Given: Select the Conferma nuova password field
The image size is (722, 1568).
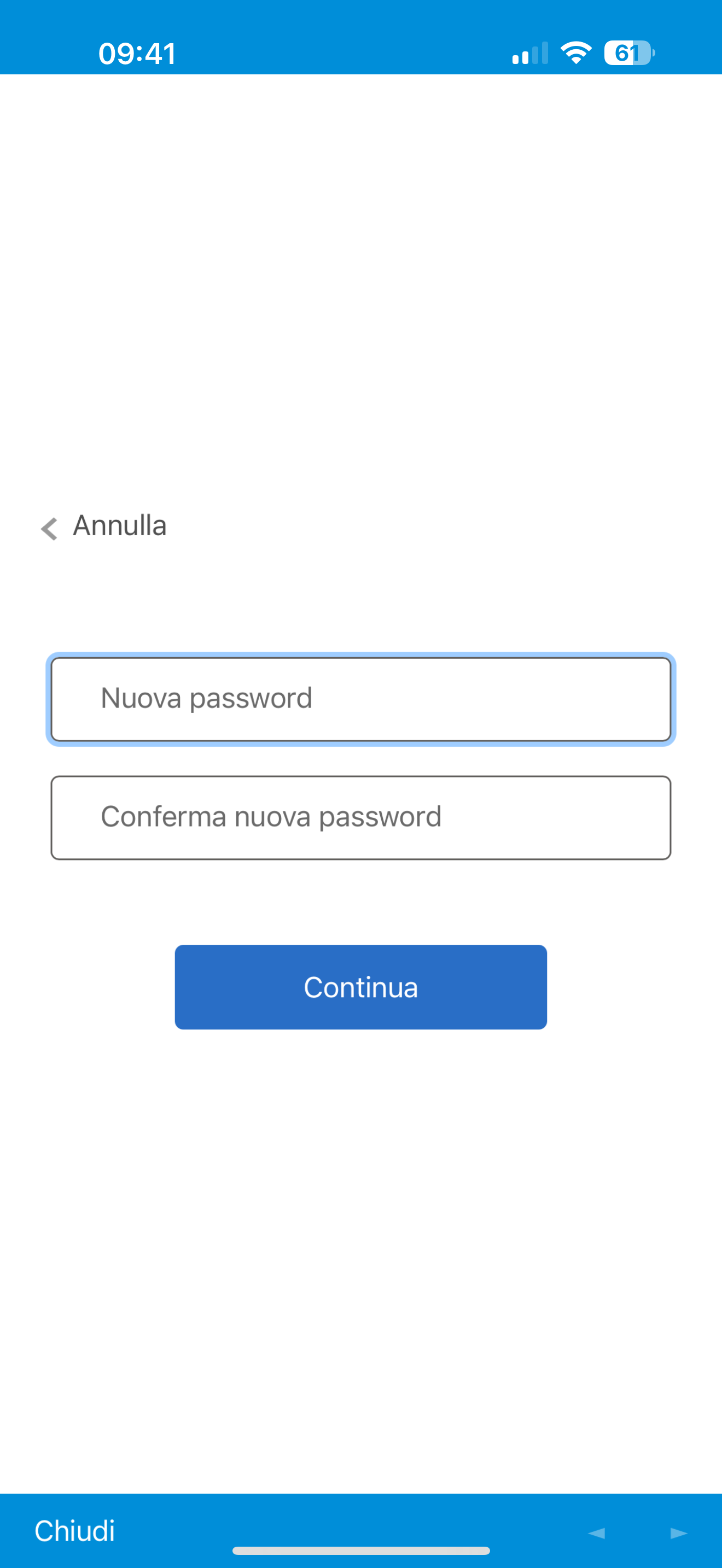Looking at the screenshot, I should (361, 817).
